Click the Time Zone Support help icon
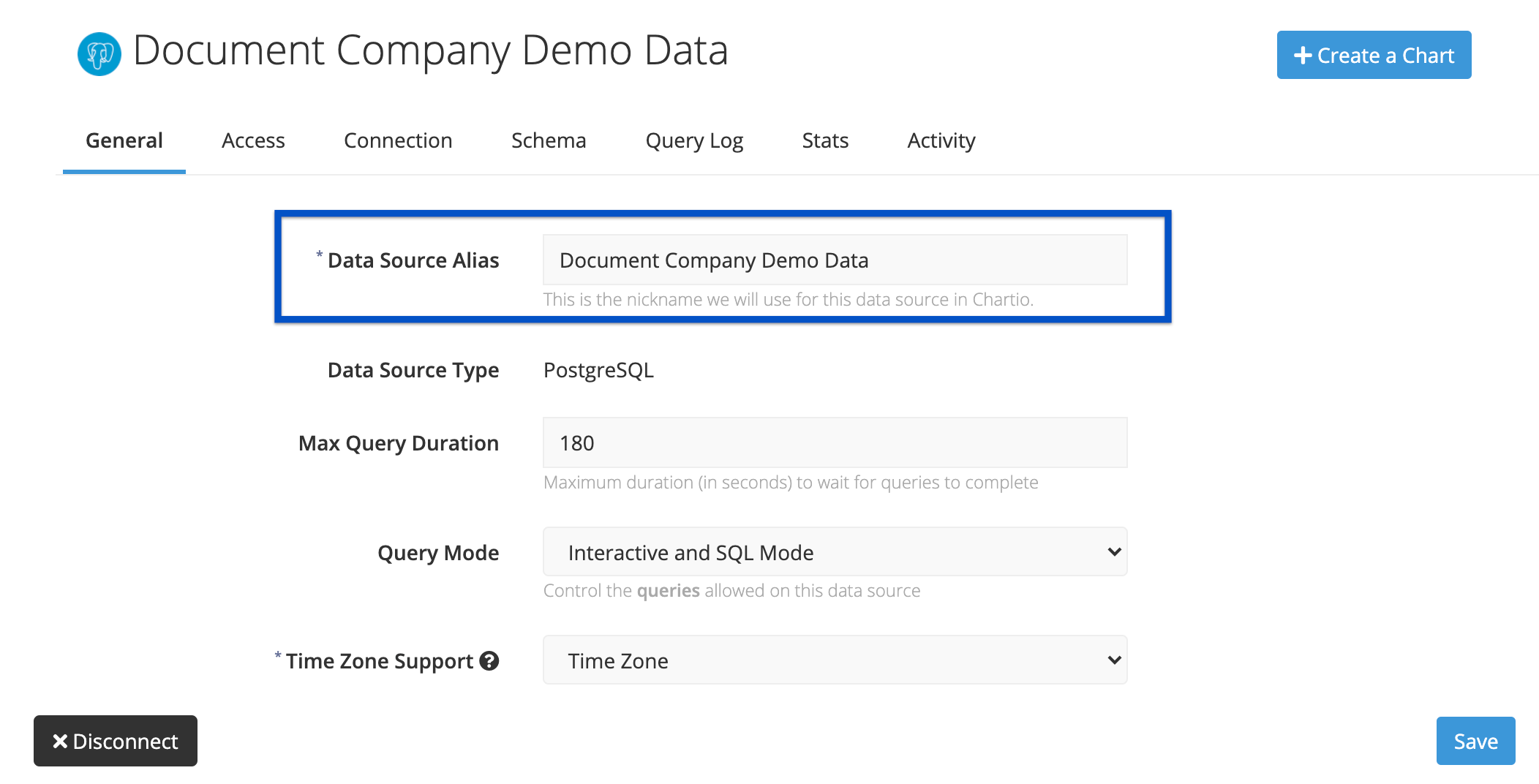This screenshot has height=784, width=1539. (489, 661)
